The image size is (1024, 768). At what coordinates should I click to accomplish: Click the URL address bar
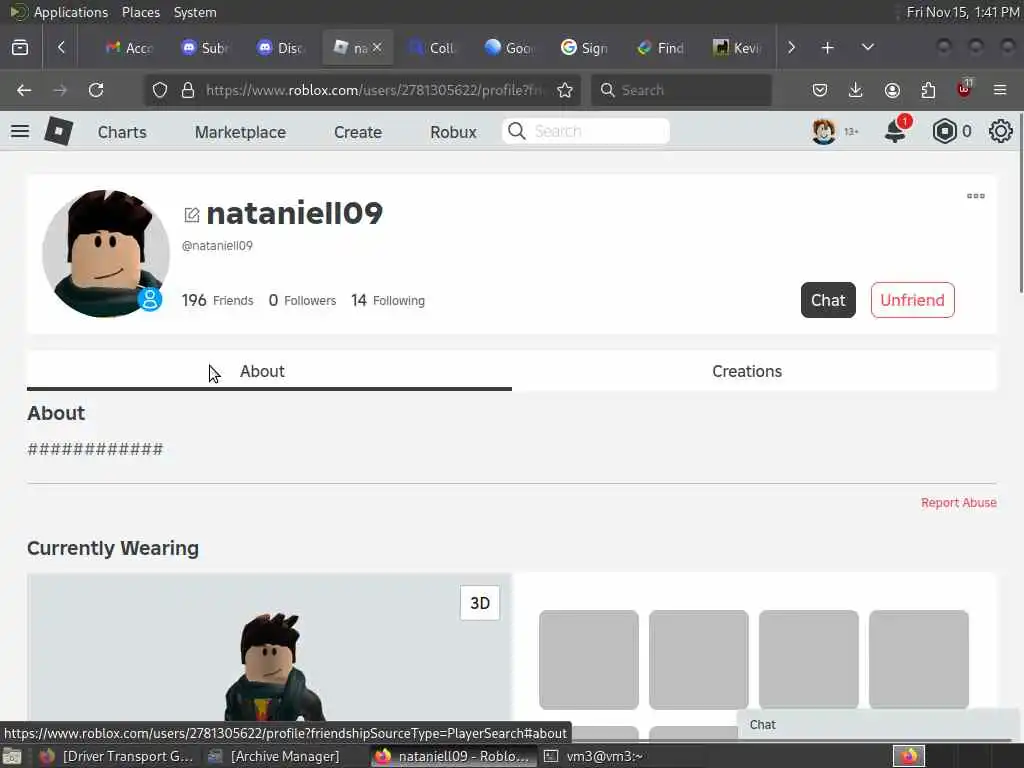click(x=376, y=90)
